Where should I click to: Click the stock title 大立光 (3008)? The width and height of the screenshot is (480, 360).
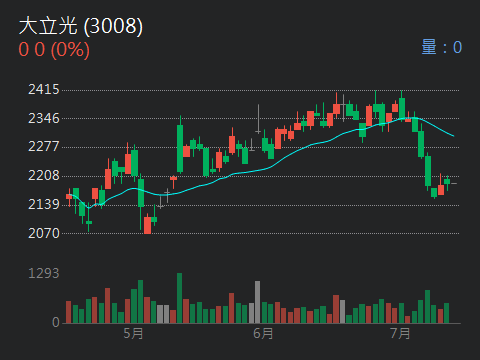pos(81,26)
